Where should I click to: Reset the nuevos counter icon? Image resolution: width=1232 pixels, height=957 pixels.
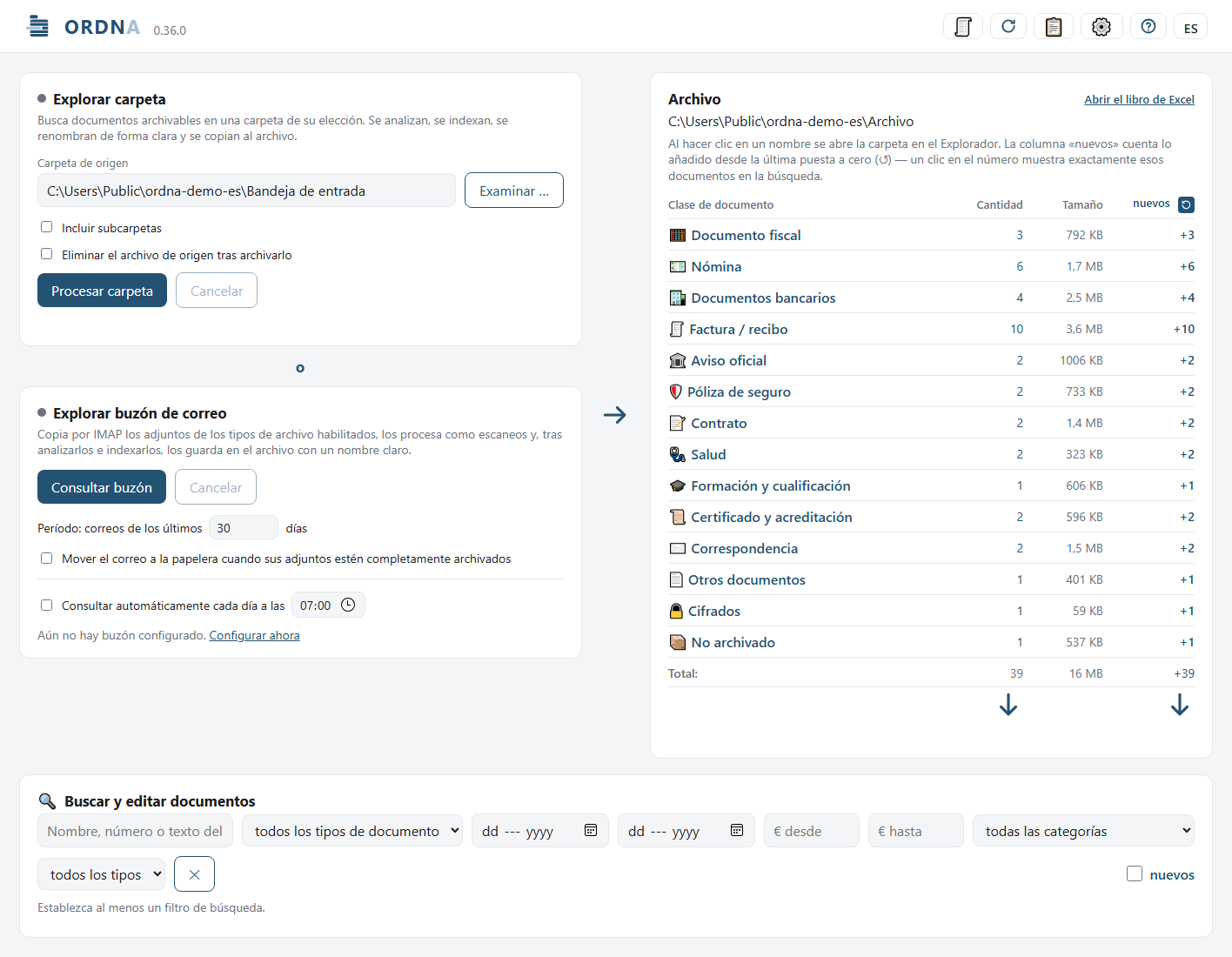pos(1186,204)
